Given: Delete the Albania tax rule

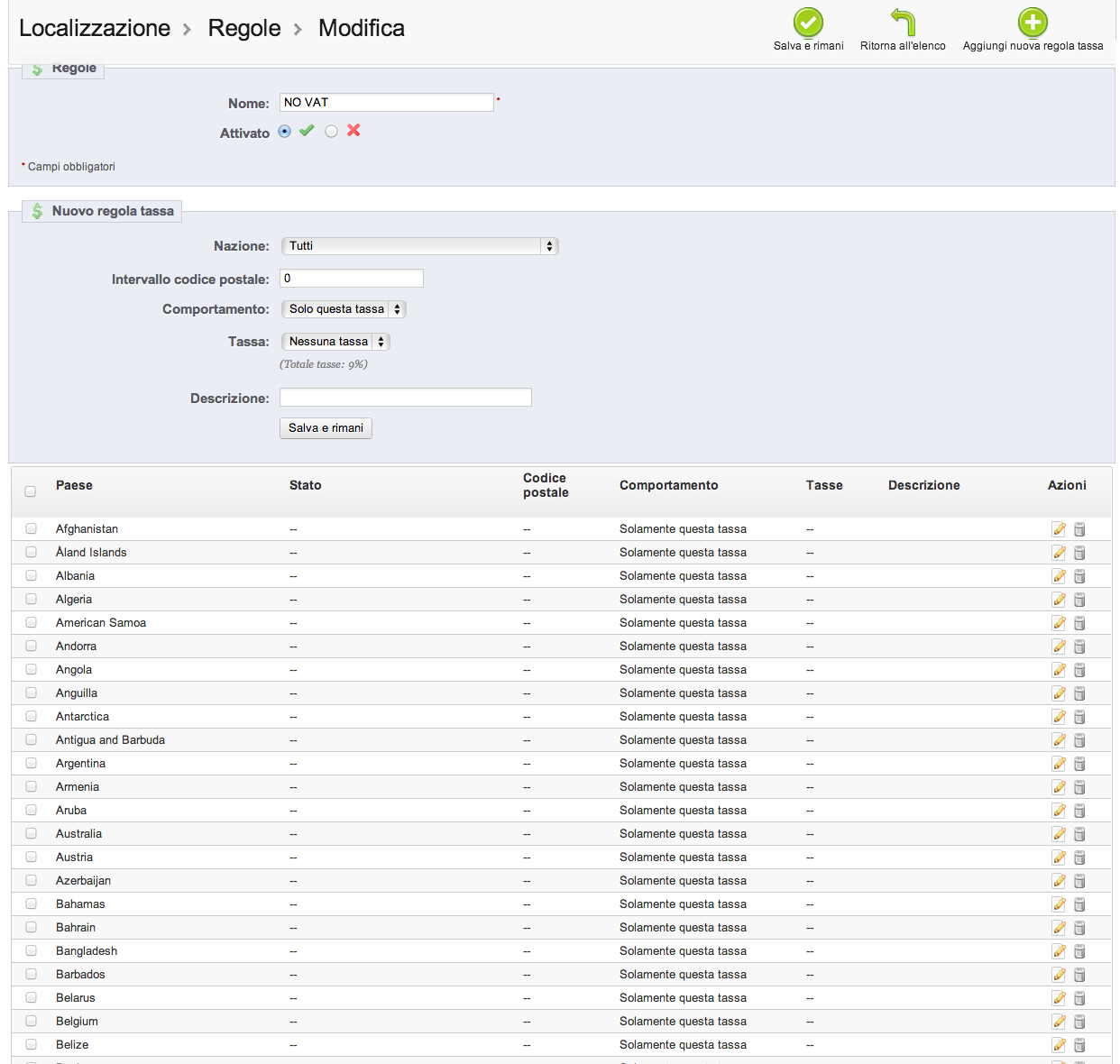Looking at the screenshot, I should click(1079, 576).
